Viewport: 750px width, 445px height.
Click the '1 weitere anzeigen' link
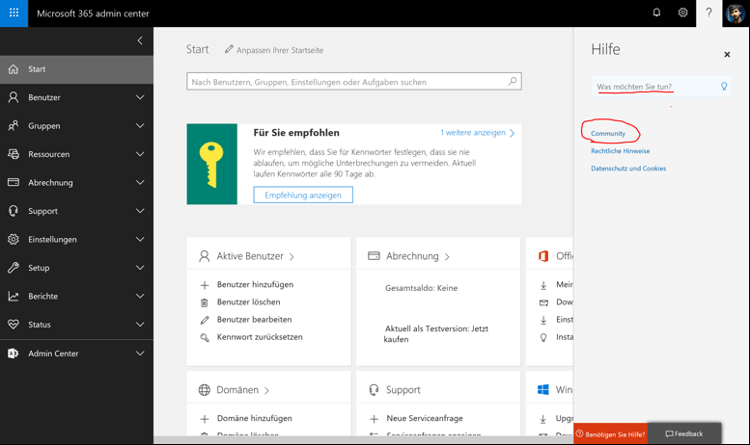pyautogui.click(x=477, y=132)
